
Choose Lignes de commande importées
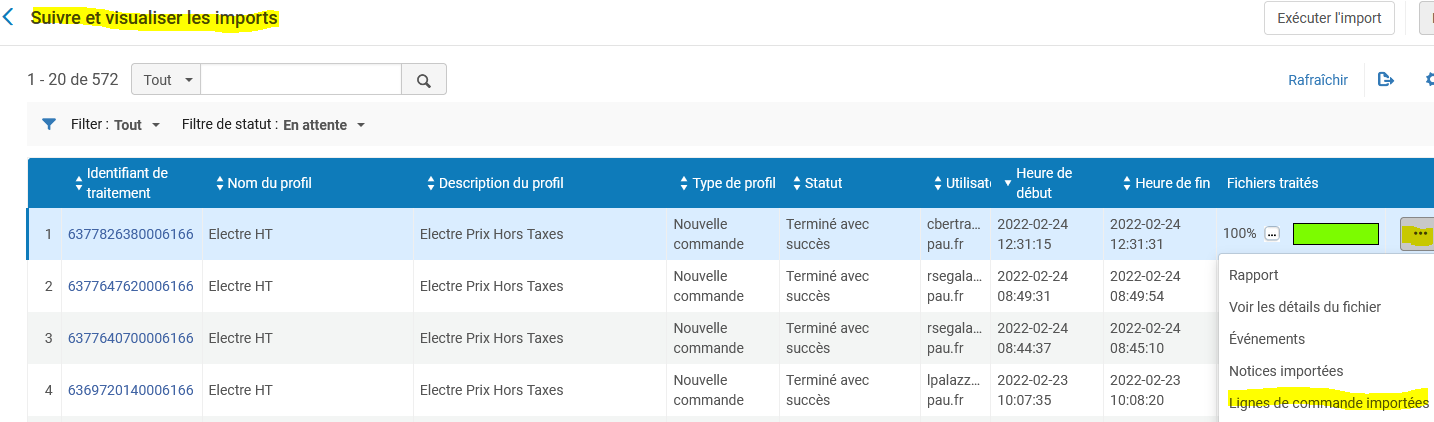coord(1328,403)
